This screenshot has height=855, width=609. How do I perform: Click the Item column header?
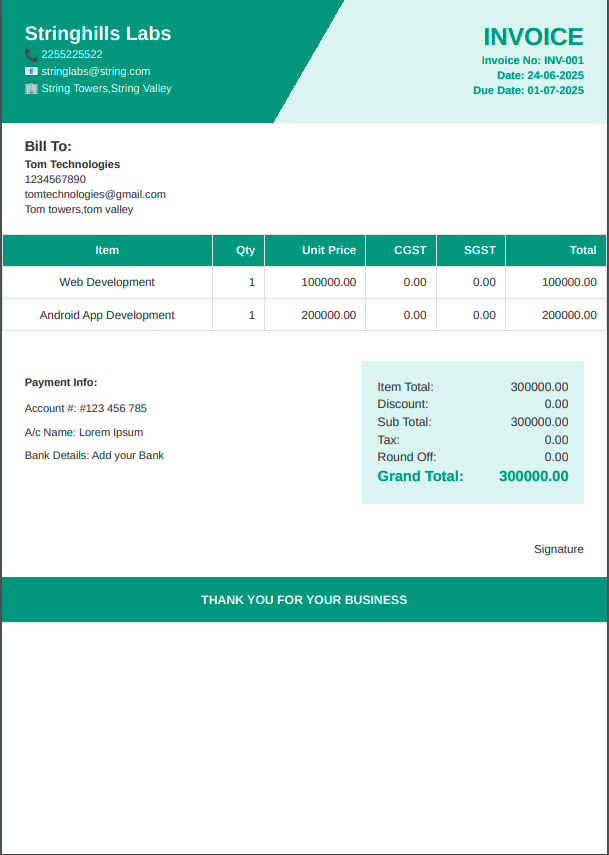107,250
